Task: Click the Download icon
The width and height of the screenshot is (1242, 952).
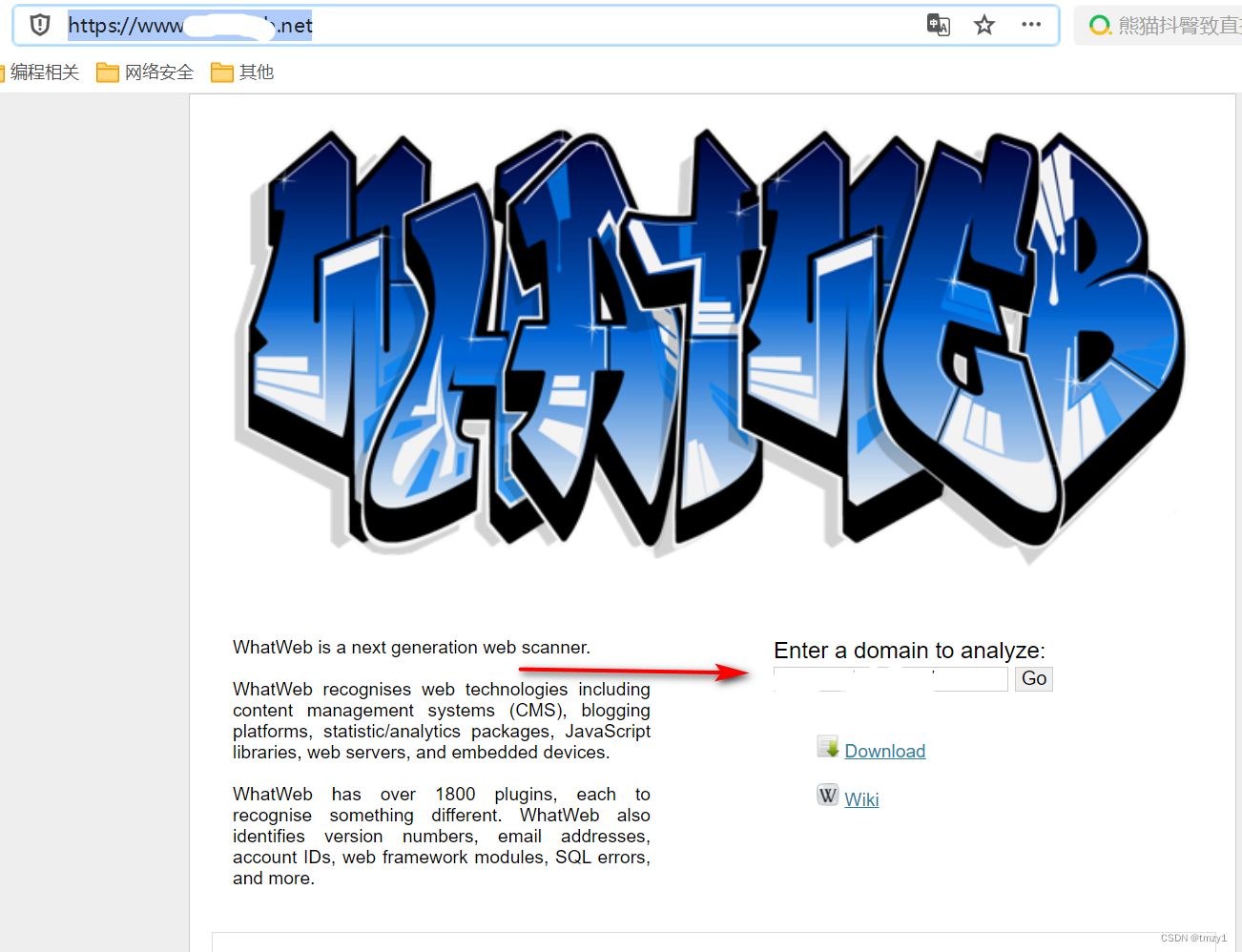Action: (828, 747)
